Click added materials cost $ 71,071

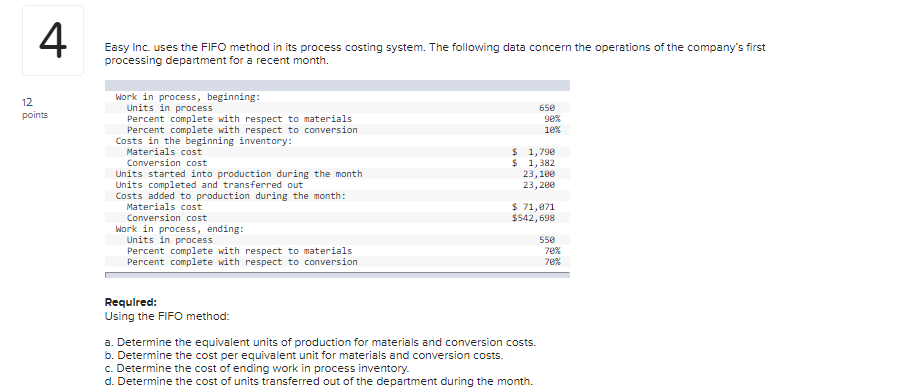click(533, 207)
